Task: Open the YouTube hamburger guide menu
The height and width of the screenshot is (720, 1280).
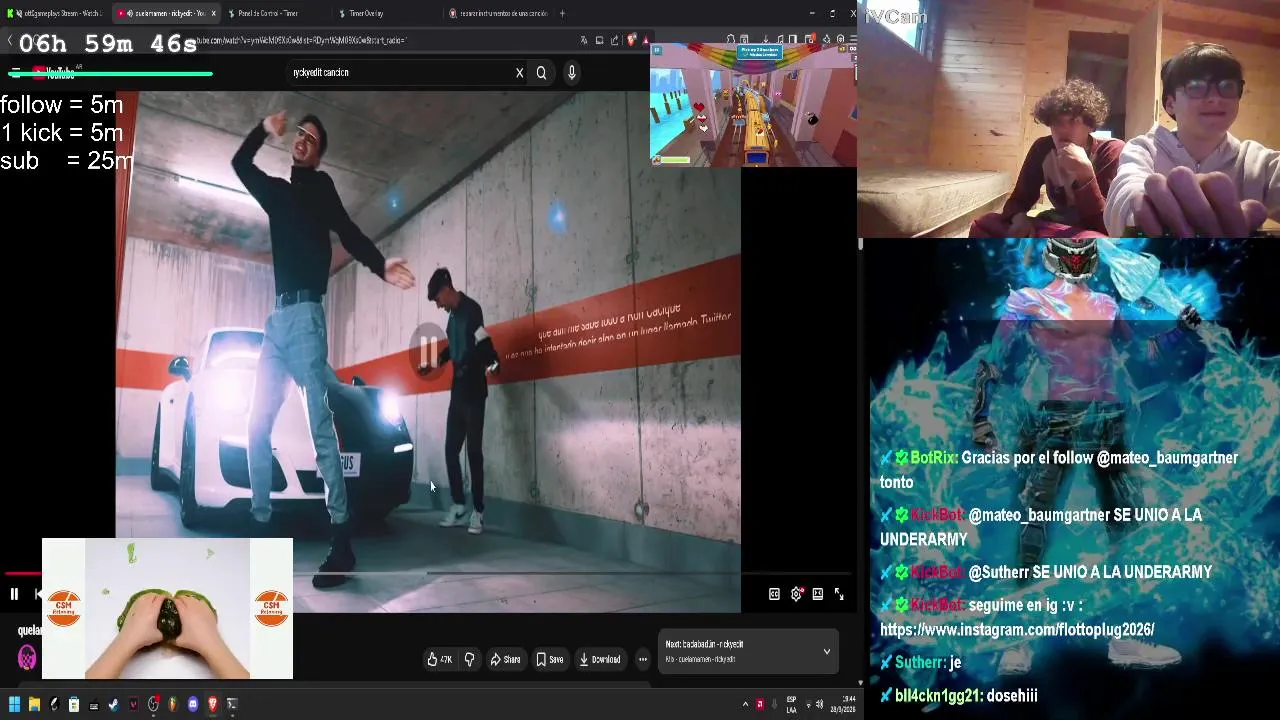Action: [x=15, y=72]
